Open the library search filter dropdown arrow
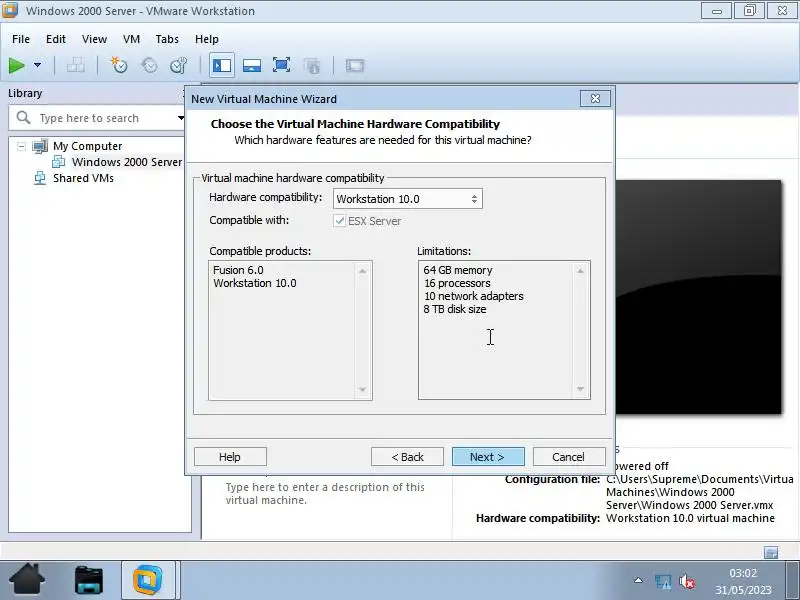 pos(181,118)
